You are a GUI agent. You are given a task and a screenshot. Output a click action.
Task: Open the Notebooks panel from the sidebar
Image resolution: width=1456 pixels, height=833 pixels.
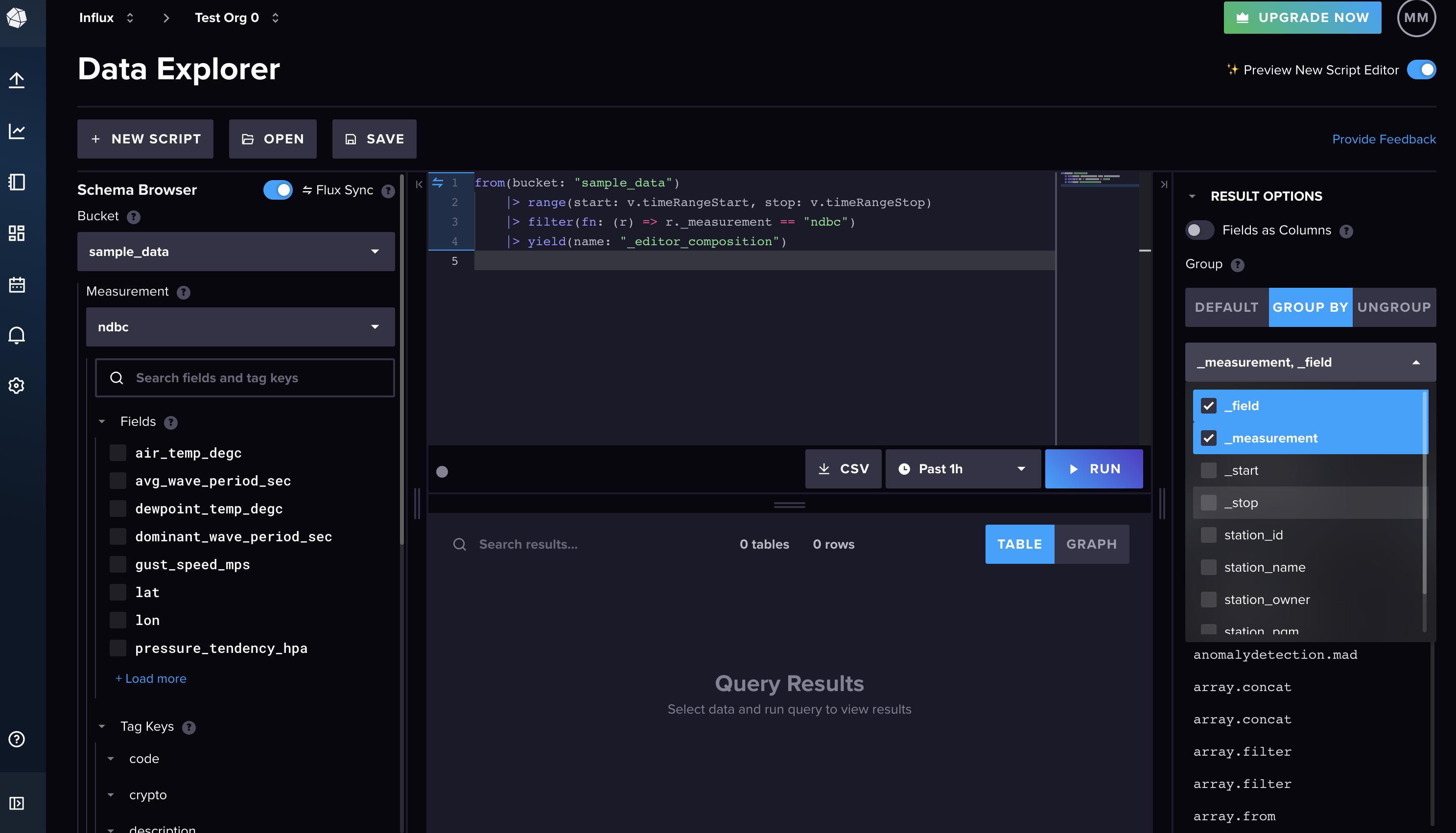click(x=17, y=182)
